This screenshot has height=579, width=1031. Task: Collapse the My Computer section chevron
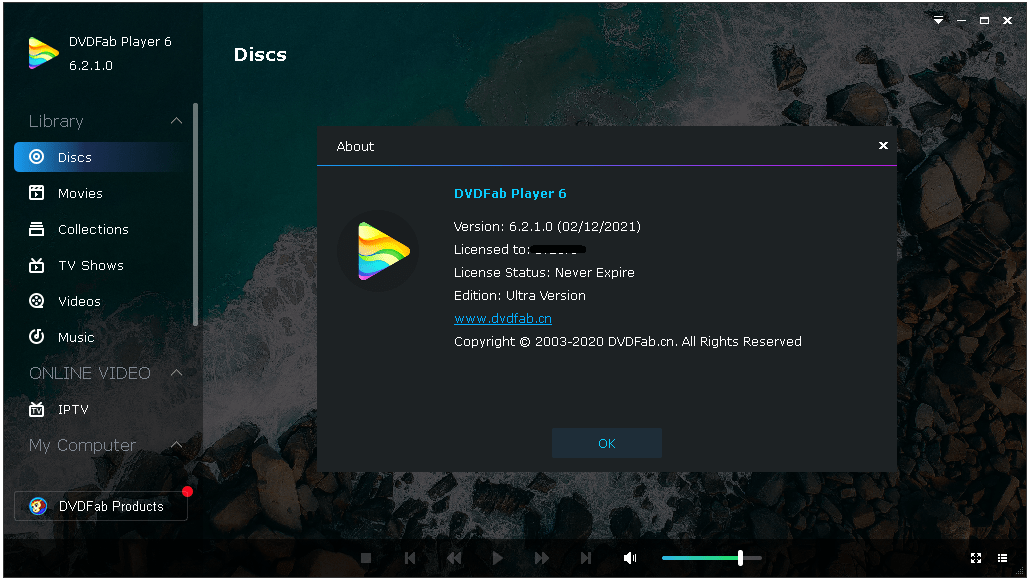click(x=176, y=445)
